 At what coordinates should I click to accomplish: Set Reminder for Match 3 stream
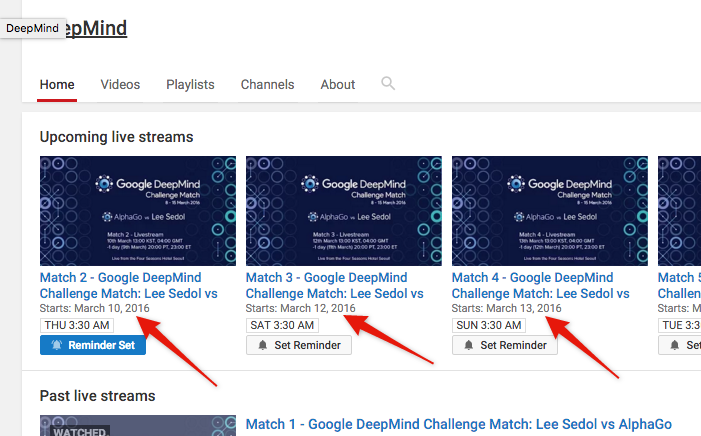(x=299, y=345)
